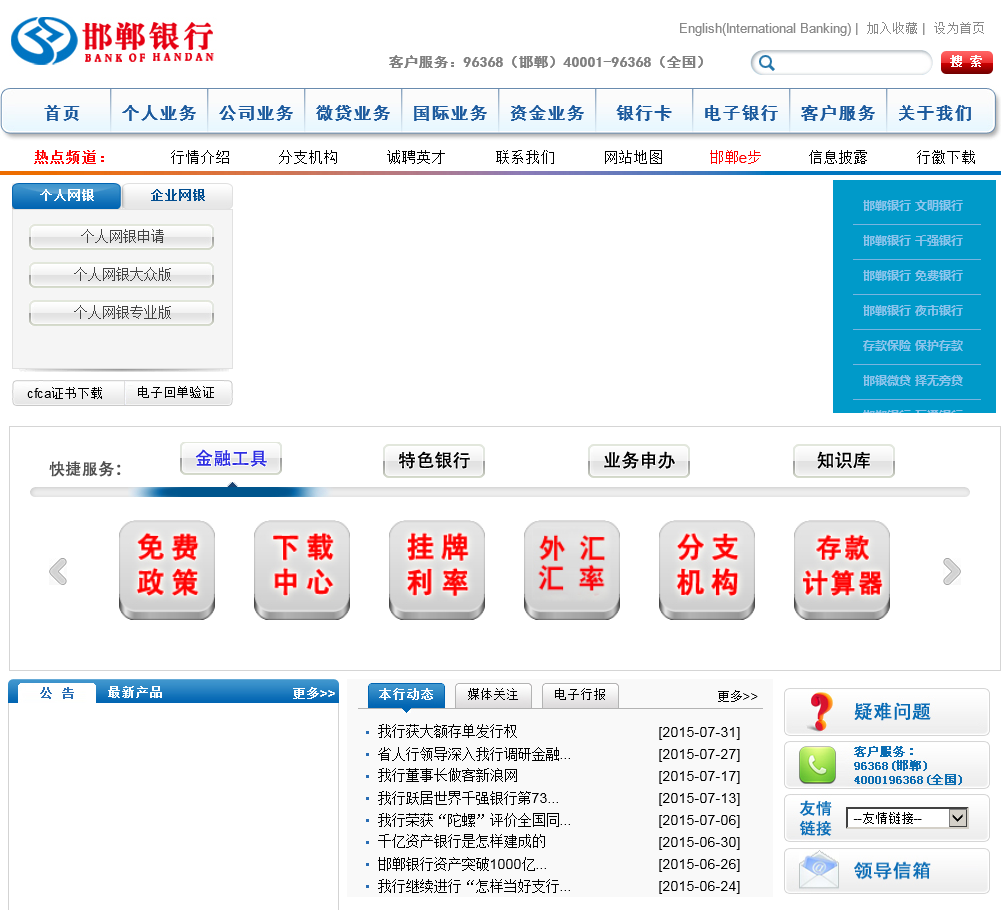Open 行徽下载 hot channel link
The image size is (1001, 910).
946,157
